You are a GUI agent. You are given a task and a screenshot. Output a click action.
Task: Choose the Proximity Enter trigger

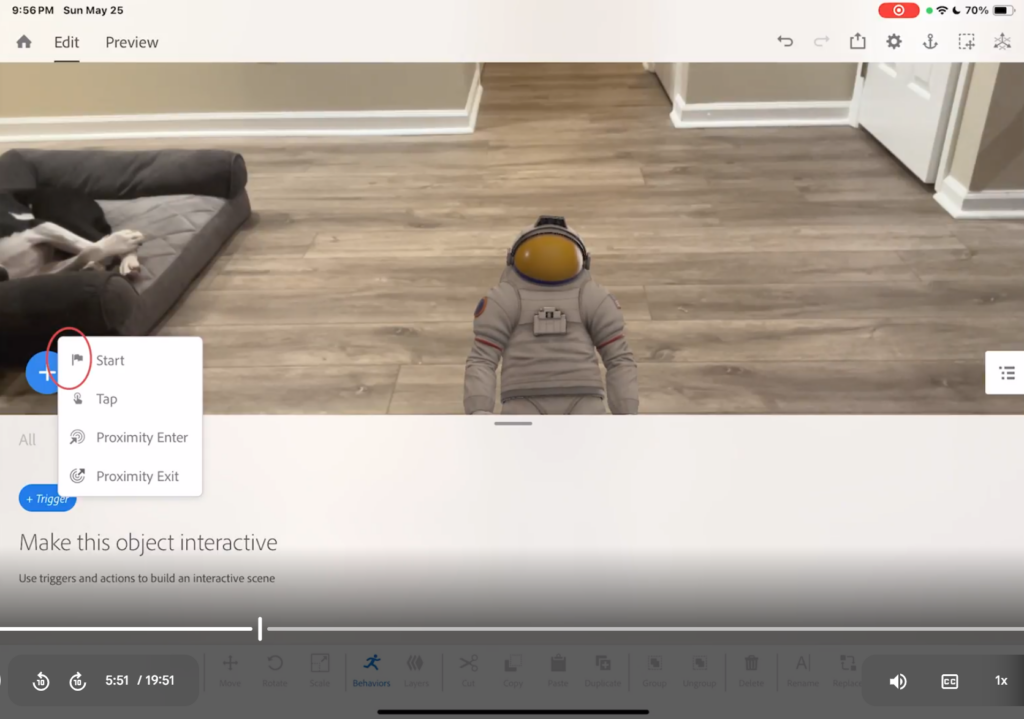pos(130,437)
